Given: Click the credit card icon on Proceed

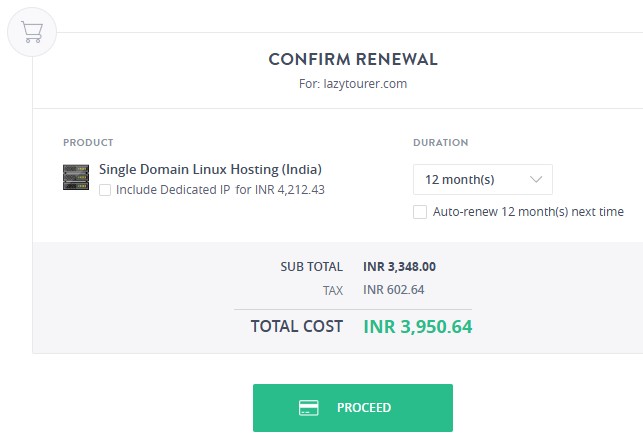Looking at the screenshot, I should 309,408.
